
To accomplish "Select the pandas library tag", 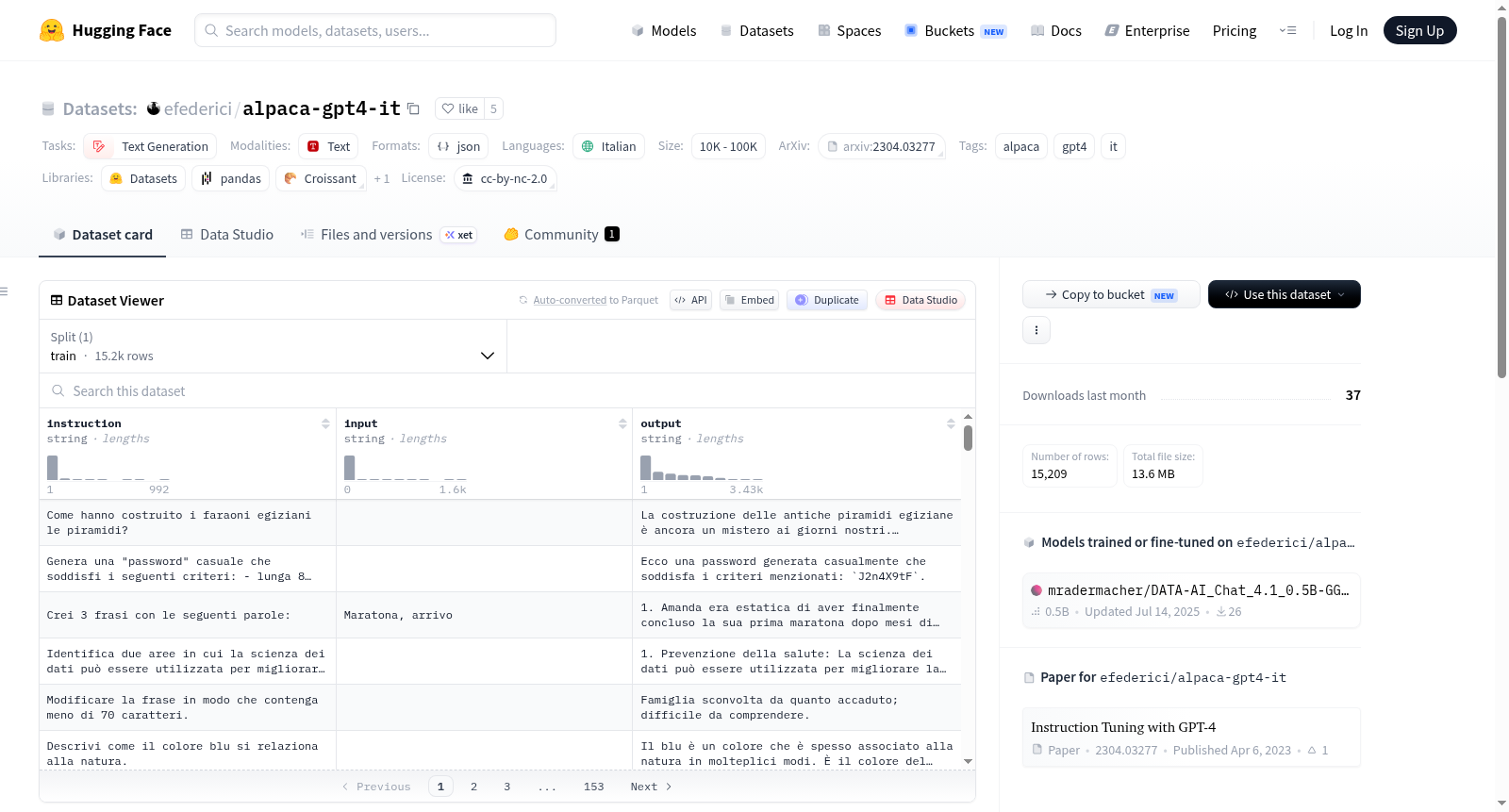I will [230, 178].
